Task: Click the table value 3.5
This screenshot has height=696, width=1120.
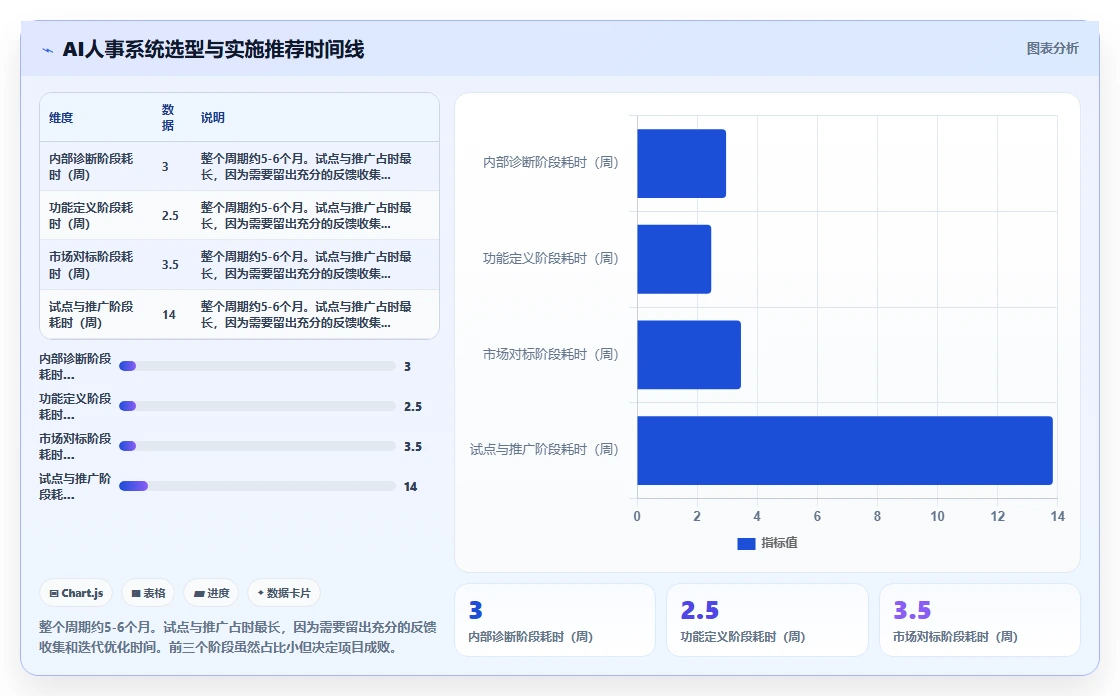Action: click(x=170, y=265)
